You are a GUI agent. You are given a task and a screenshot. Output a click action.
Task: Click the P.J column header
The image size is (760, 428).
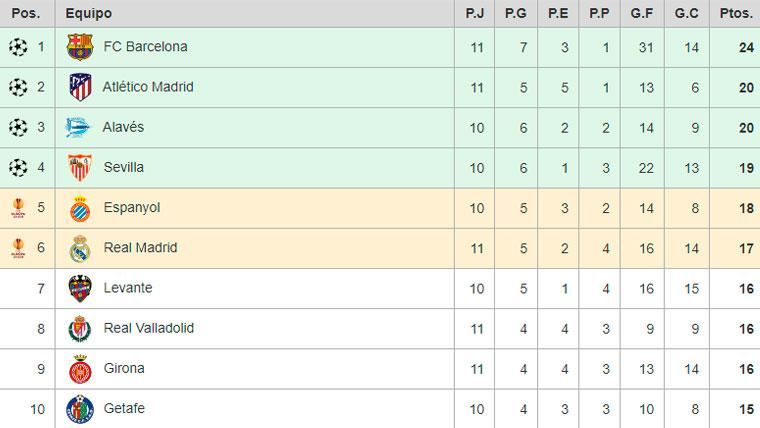tap(475, 14)
